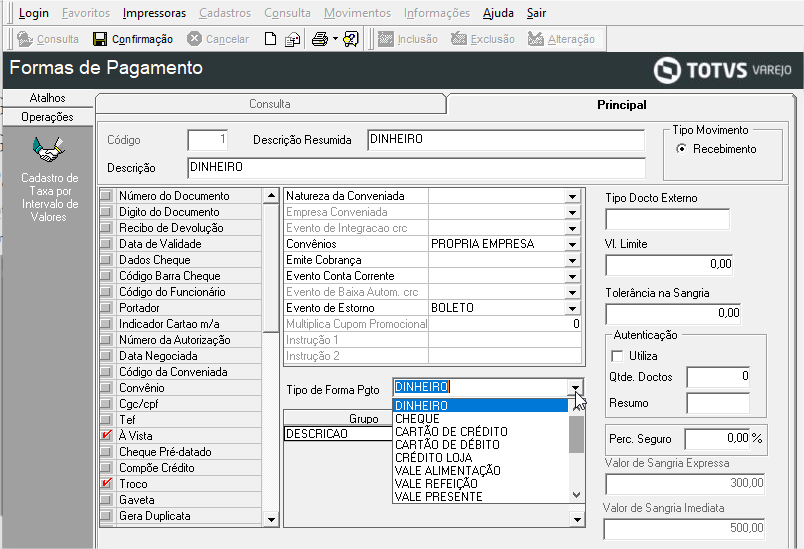Toggle the Tef checkbox
804x549 pixels.
coord(106,419)
